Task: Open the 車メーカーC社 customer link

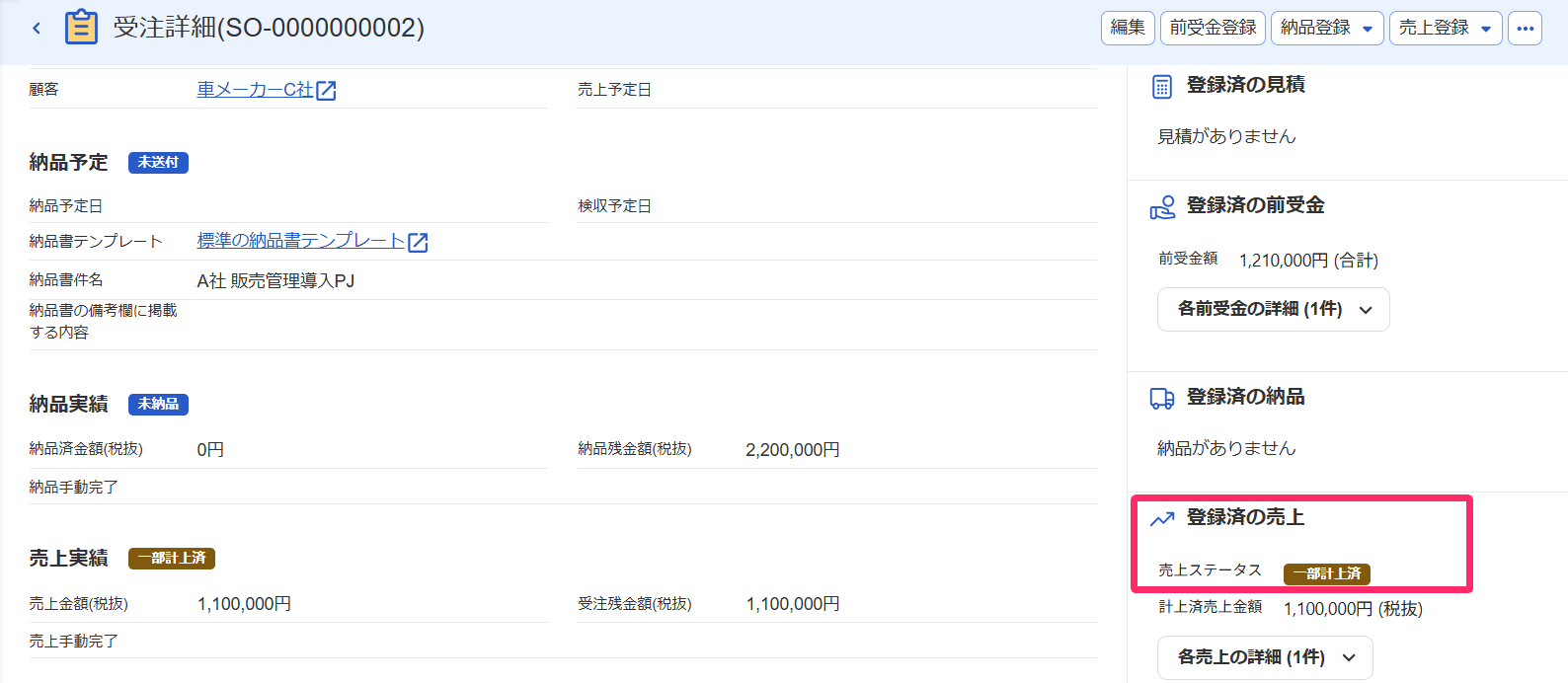Action: tap(255, 90)
